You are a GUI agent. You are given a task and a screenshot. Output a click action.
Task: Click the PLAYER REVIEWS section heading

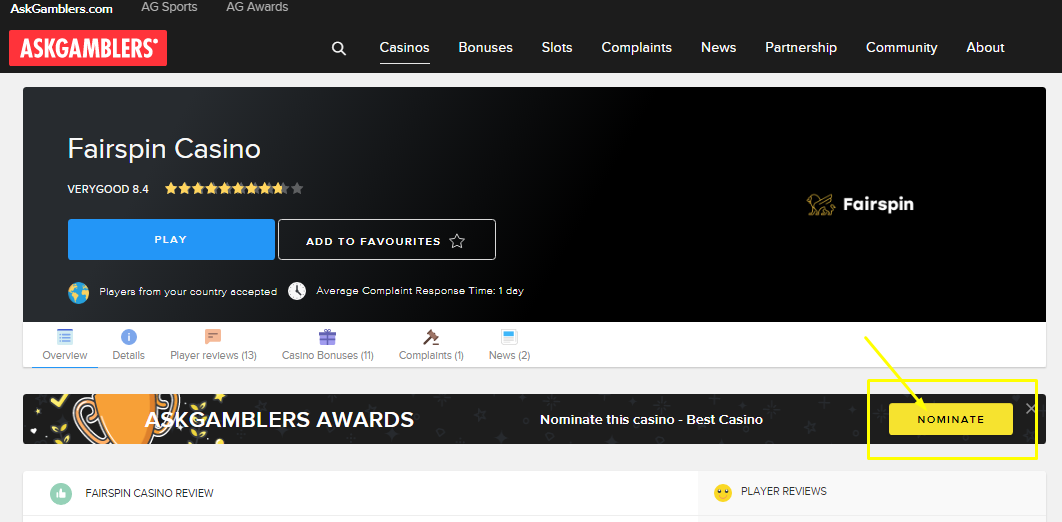pos(784,492)
